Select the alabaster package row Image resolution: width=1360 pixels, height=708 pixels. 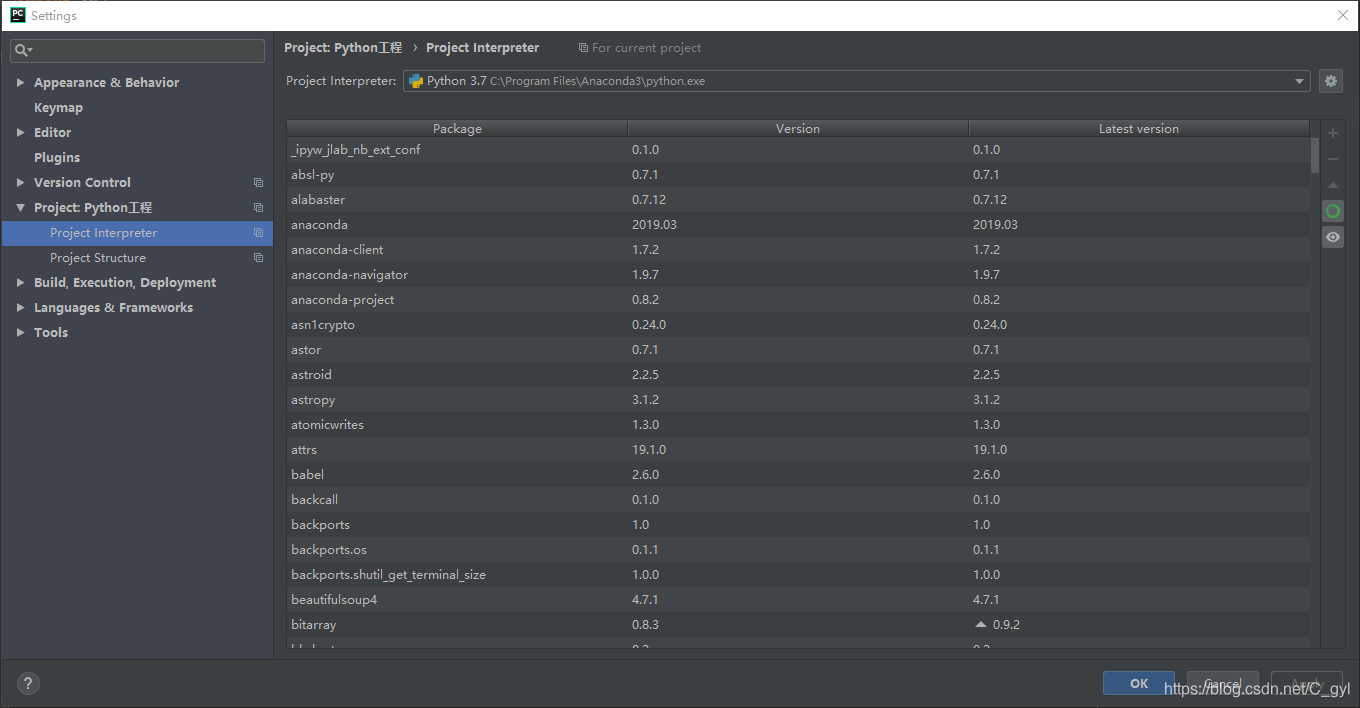pyautogui.click(x=798, y=200)
